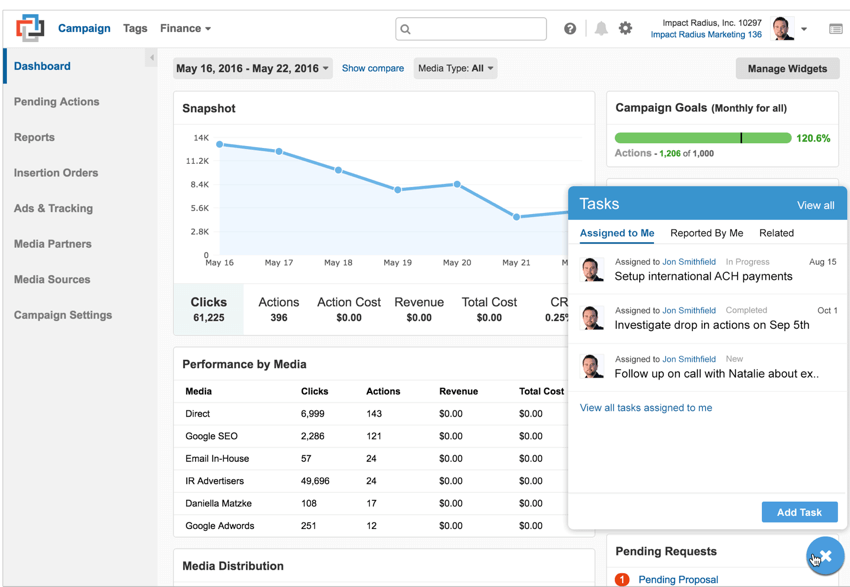Click the green Campaign Goals progress bar
Viewport: 850px width, 587px height.
702,138
